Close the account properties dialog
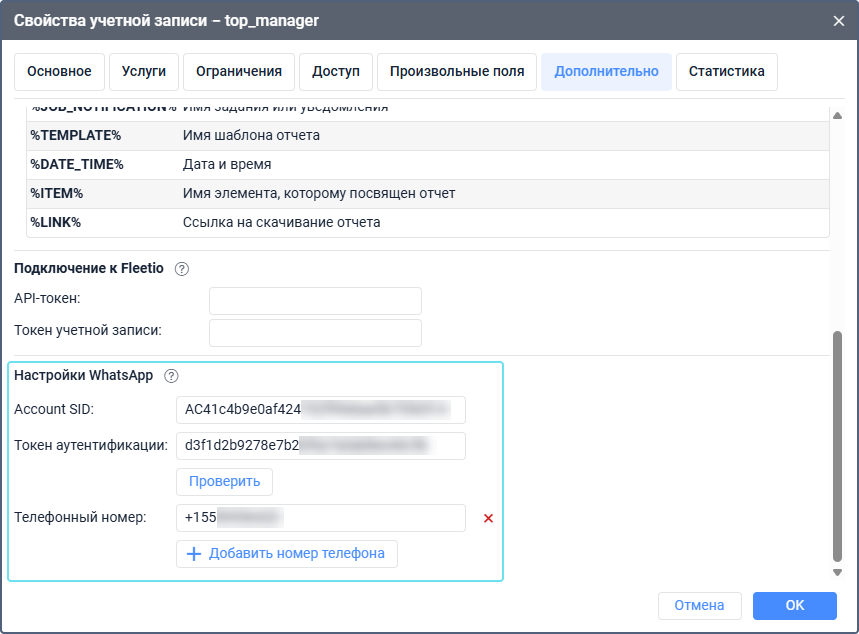Viewport: 859px width, 634px height. tap(838, 20)
